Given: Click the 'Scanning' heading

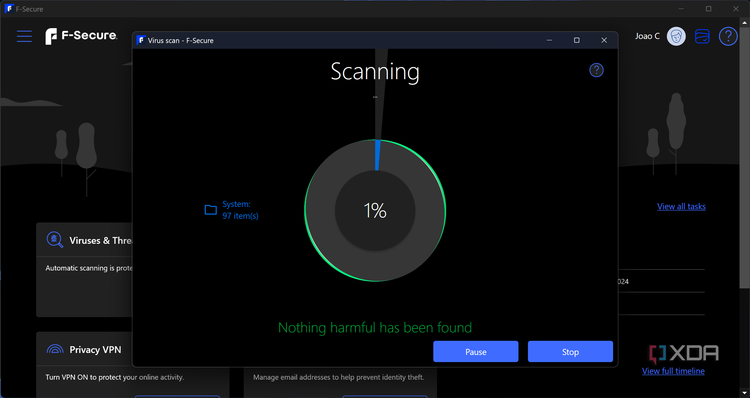Looking at the screenshot, I should click(x=375, y=72).
